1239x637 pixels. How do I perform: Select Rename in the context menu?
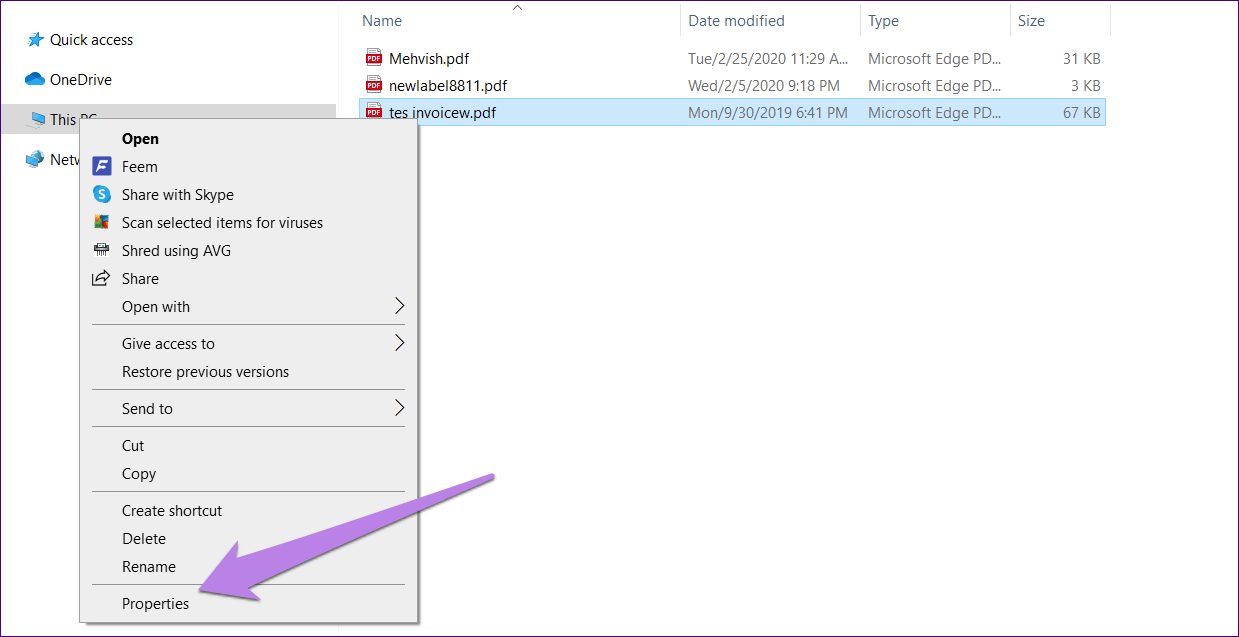click(148, 567)
